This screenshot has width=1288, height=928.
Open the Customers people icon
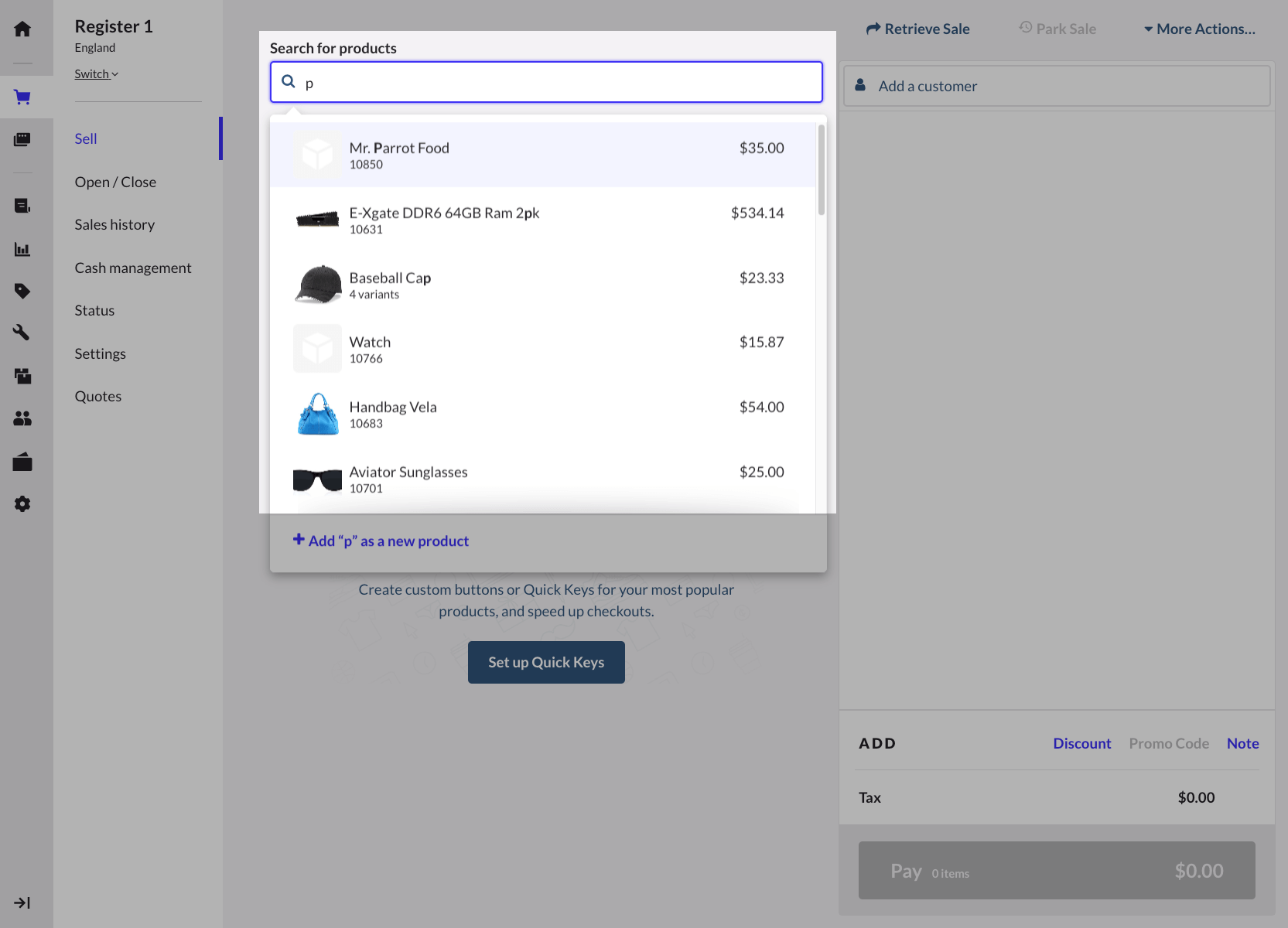tap(22, 418)
